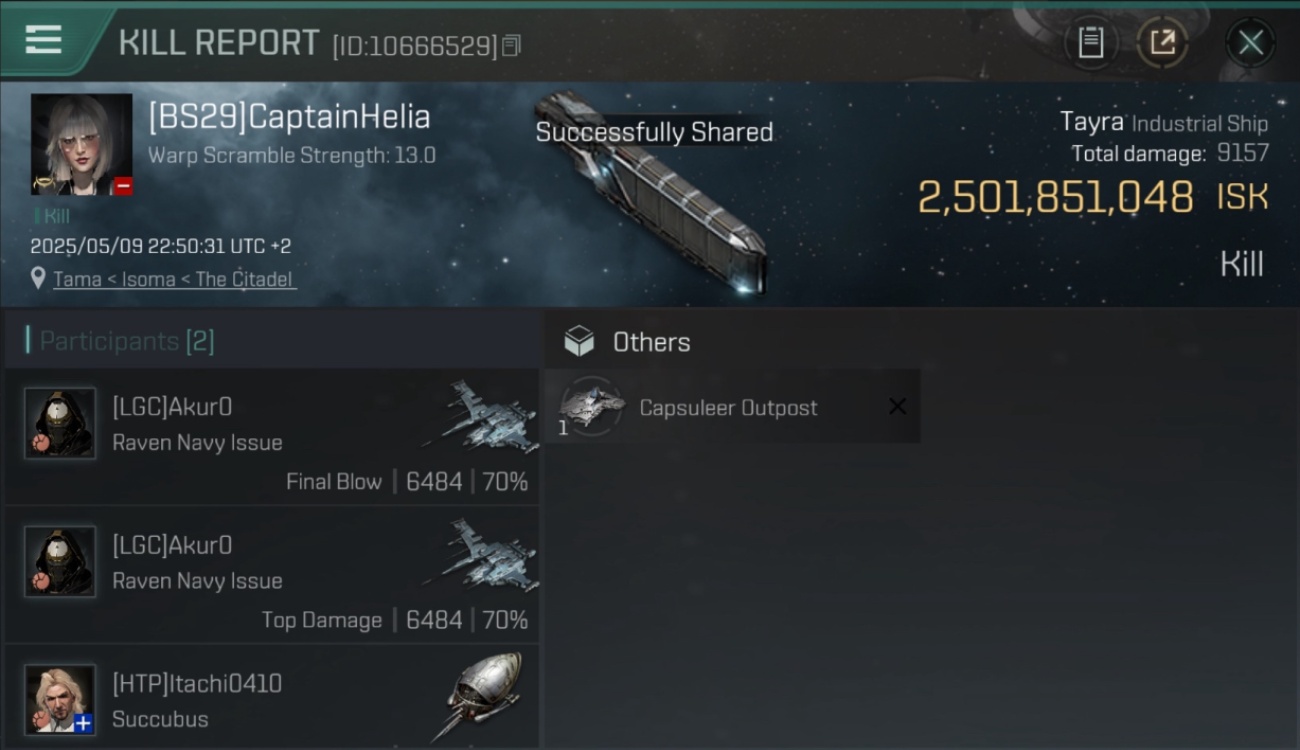Screen dimensions: 1300x750
Task: Open CaptainHelia's character portrait
Action: click(x=81, y=144)
